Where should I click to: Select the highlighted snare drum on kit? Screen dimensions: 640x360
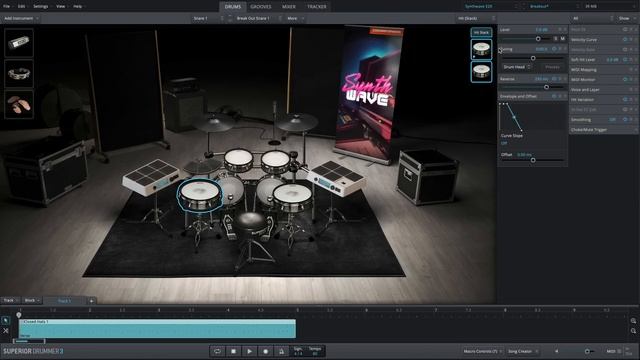pyautogui.click(x=200, y=195)
